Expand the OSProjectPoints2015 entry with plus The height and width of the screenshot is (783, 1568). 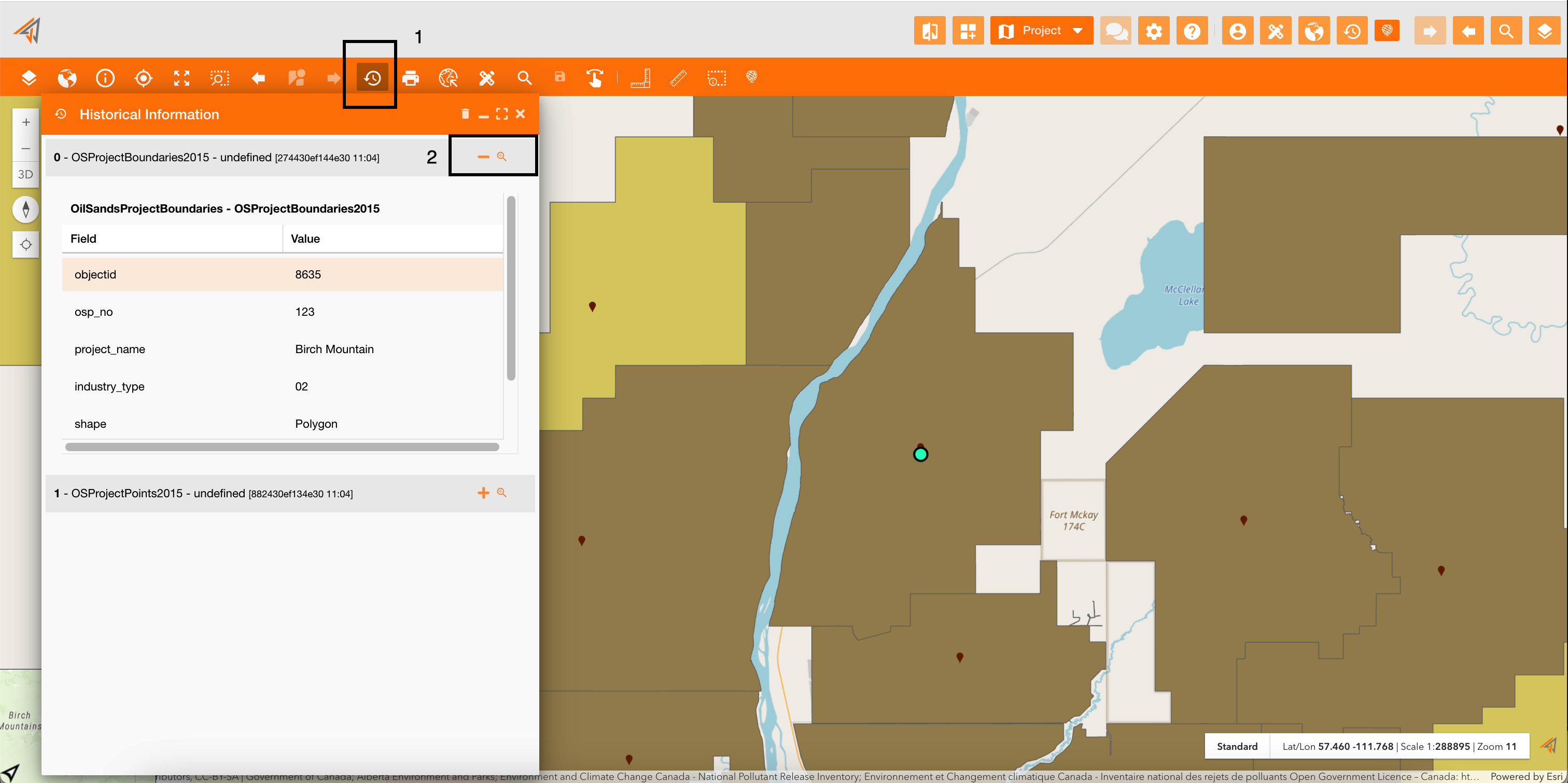coord(483,493)
